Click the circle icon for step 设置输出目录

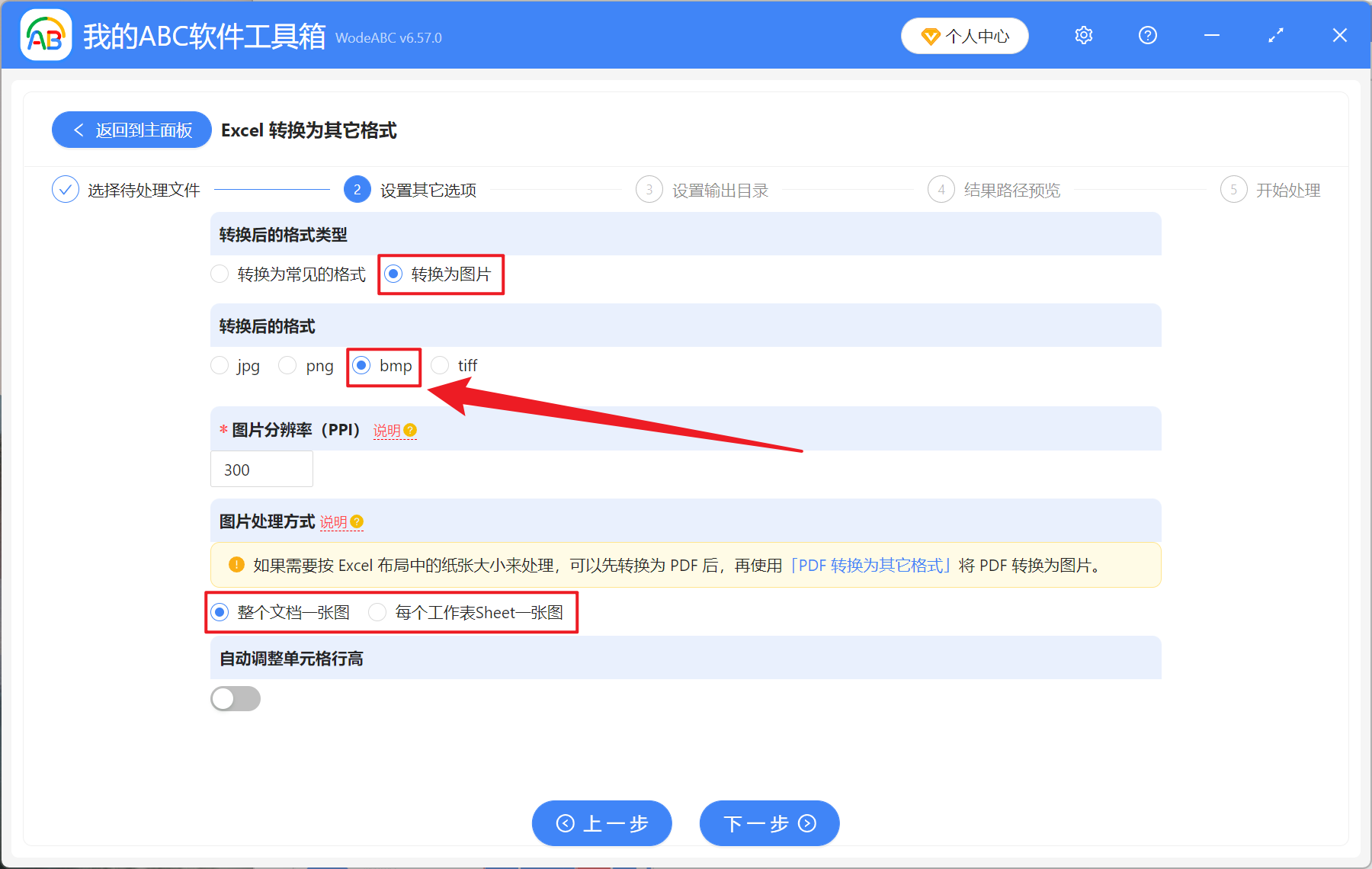click(x=649, y=189)
